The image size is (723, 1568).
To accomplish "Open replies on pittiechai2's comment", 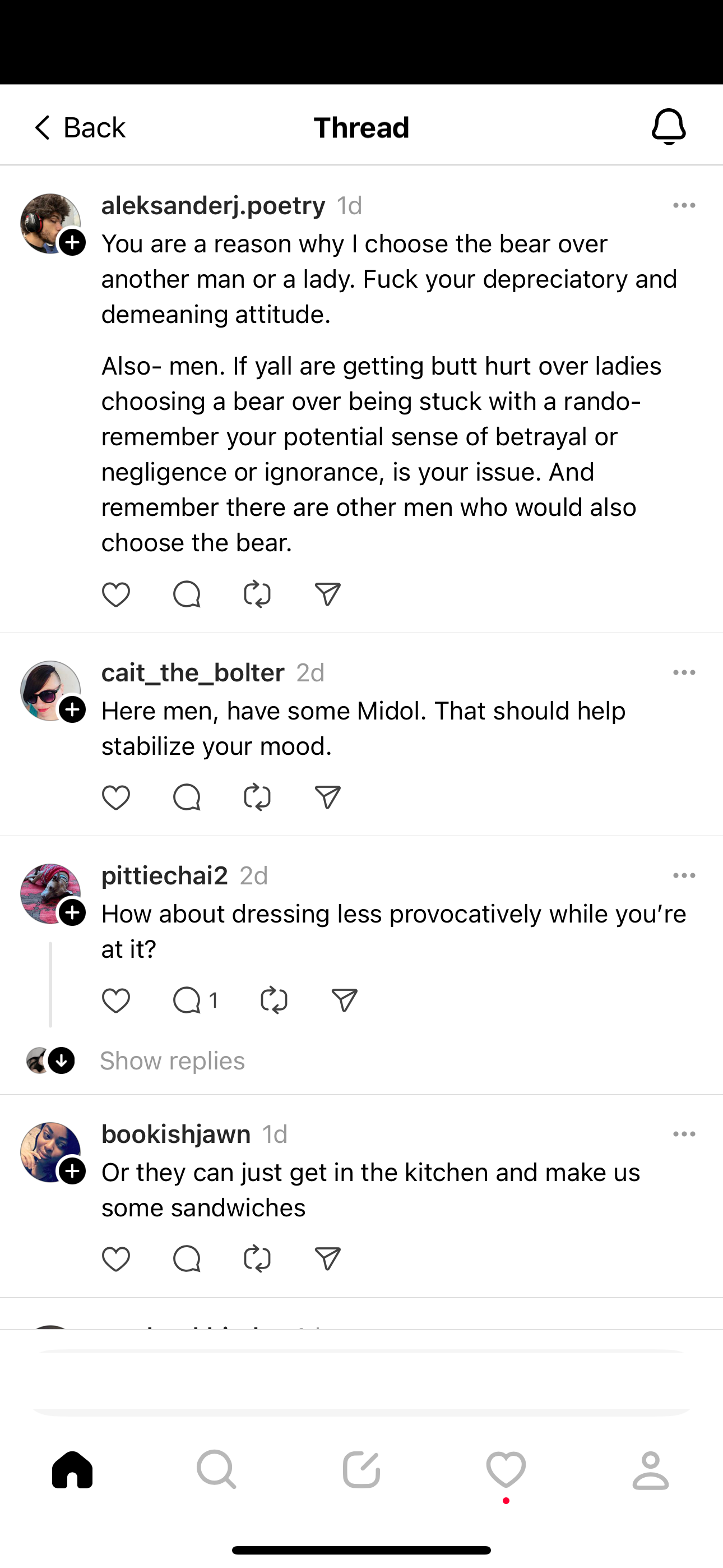I will 194,1000.
